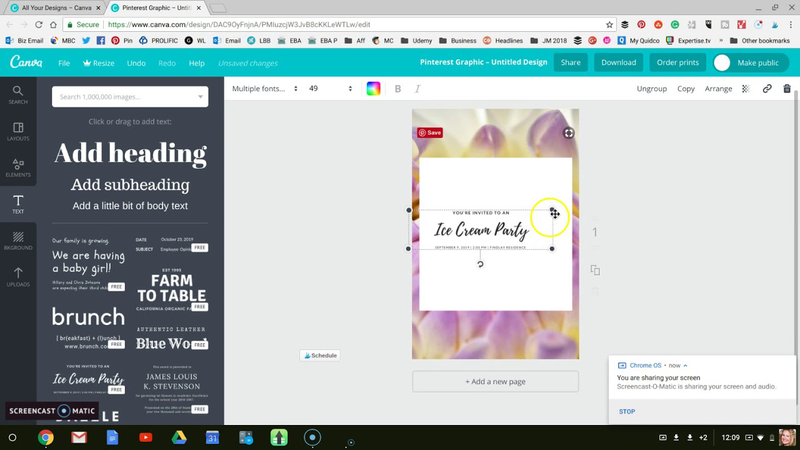This screenshot has height=450, width=800.
Task: Open the Resize menu
Action: [100, 63]
